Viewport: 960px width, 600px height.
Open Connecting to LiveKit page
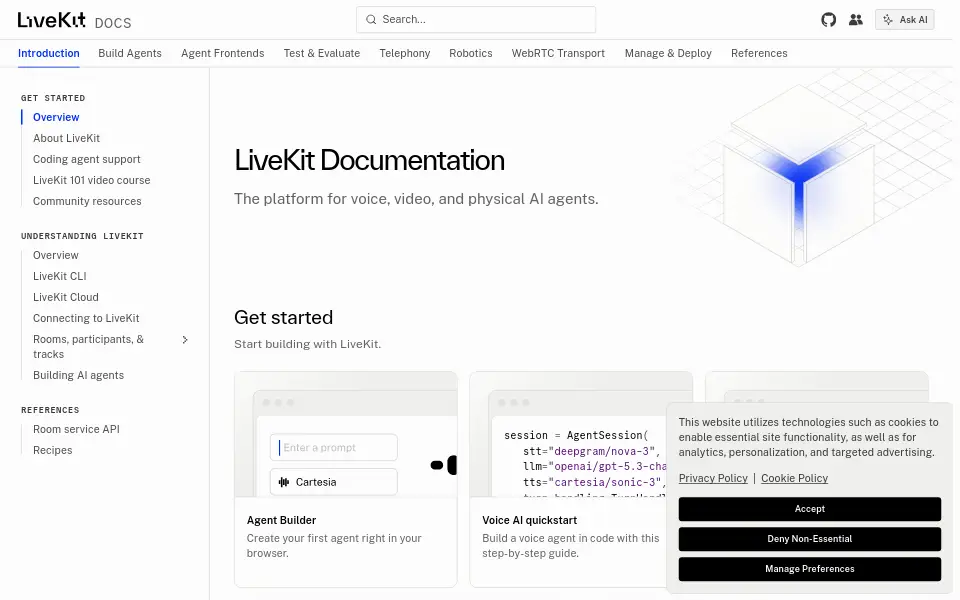[x=86, y=318]
